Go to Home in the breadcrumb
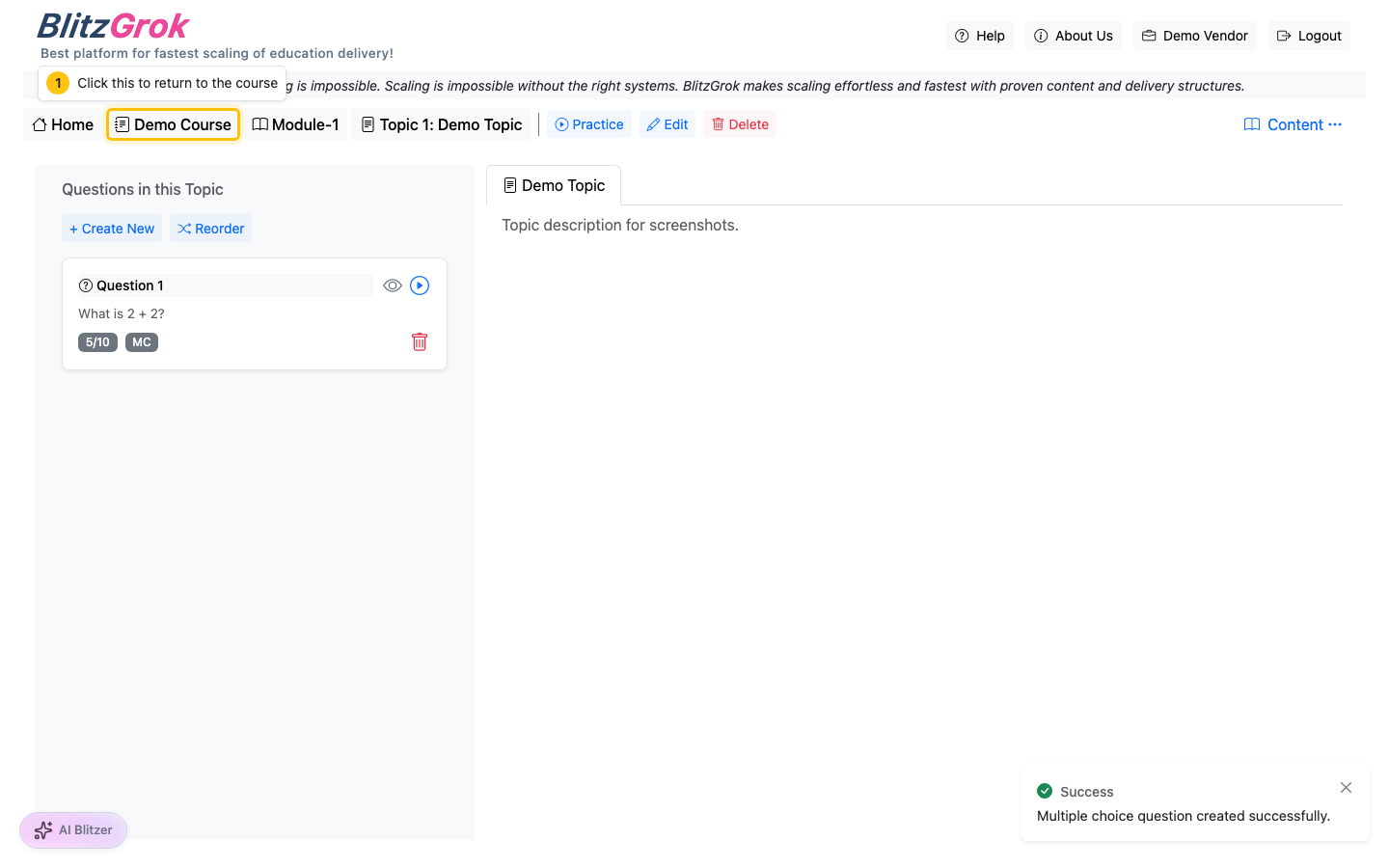1389x868 pixels. 63,124
